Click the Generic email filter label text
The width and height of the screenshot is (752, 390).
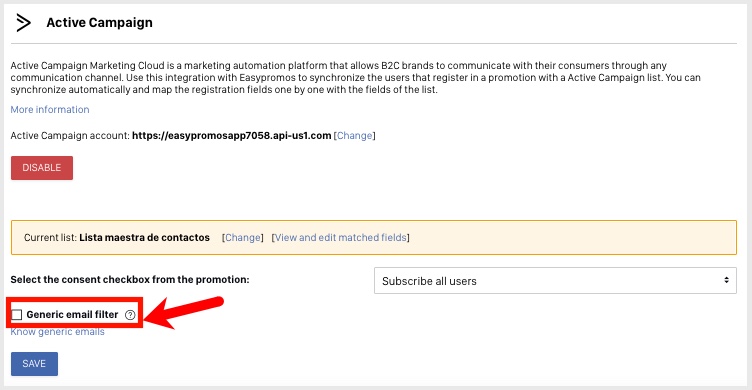[x=72, y=315]
